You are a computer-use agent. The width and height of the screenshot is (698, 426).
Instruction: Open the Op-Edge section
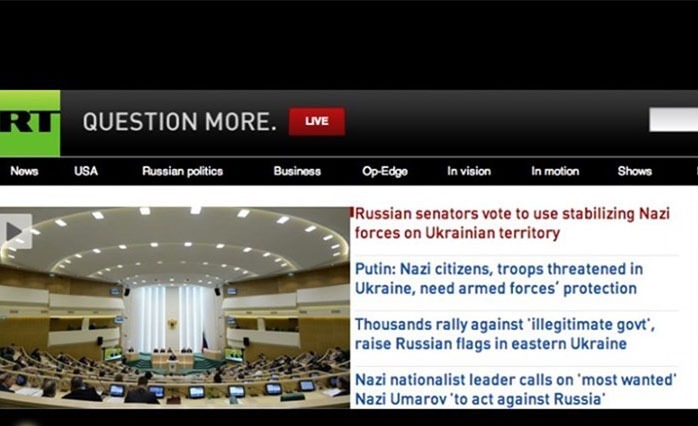385,171
